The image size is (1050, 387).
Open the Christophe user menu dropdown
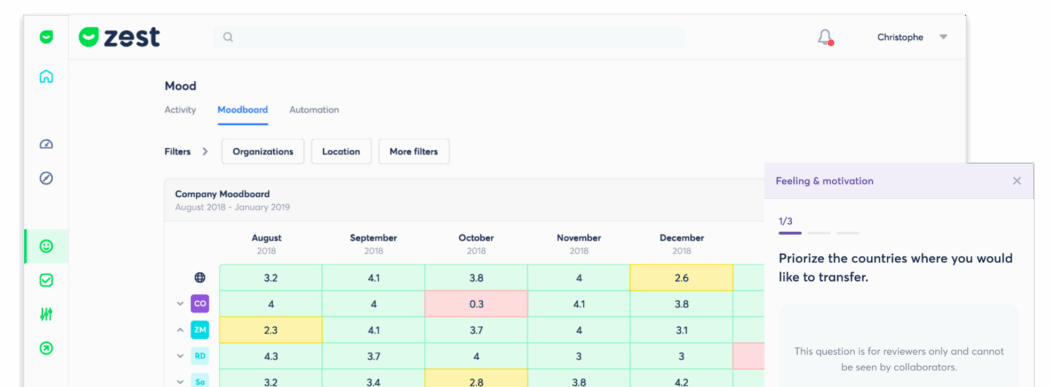click(913, 37)
